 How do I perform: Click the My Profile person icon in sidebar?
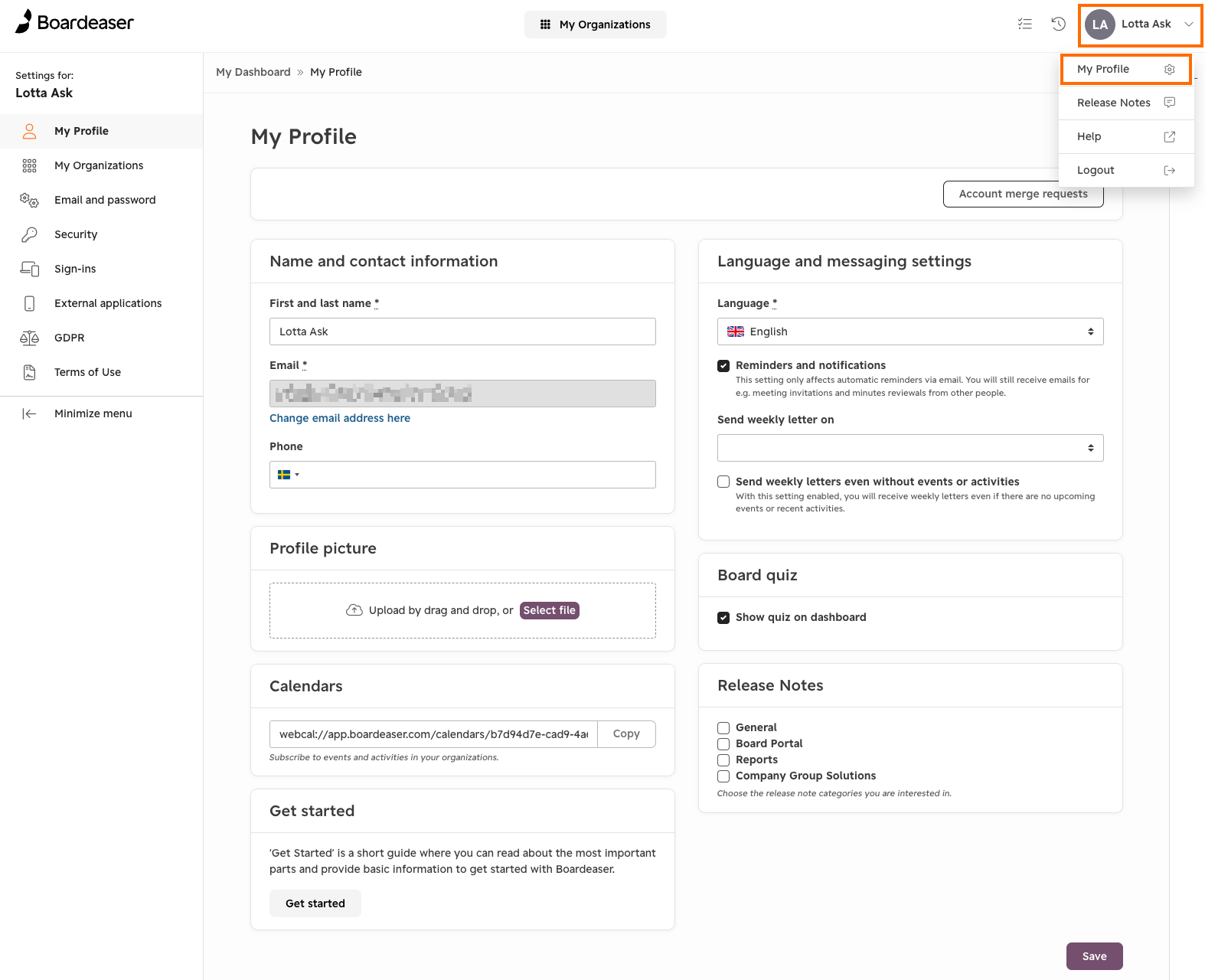pyautogui.click(x=29, y=131)
